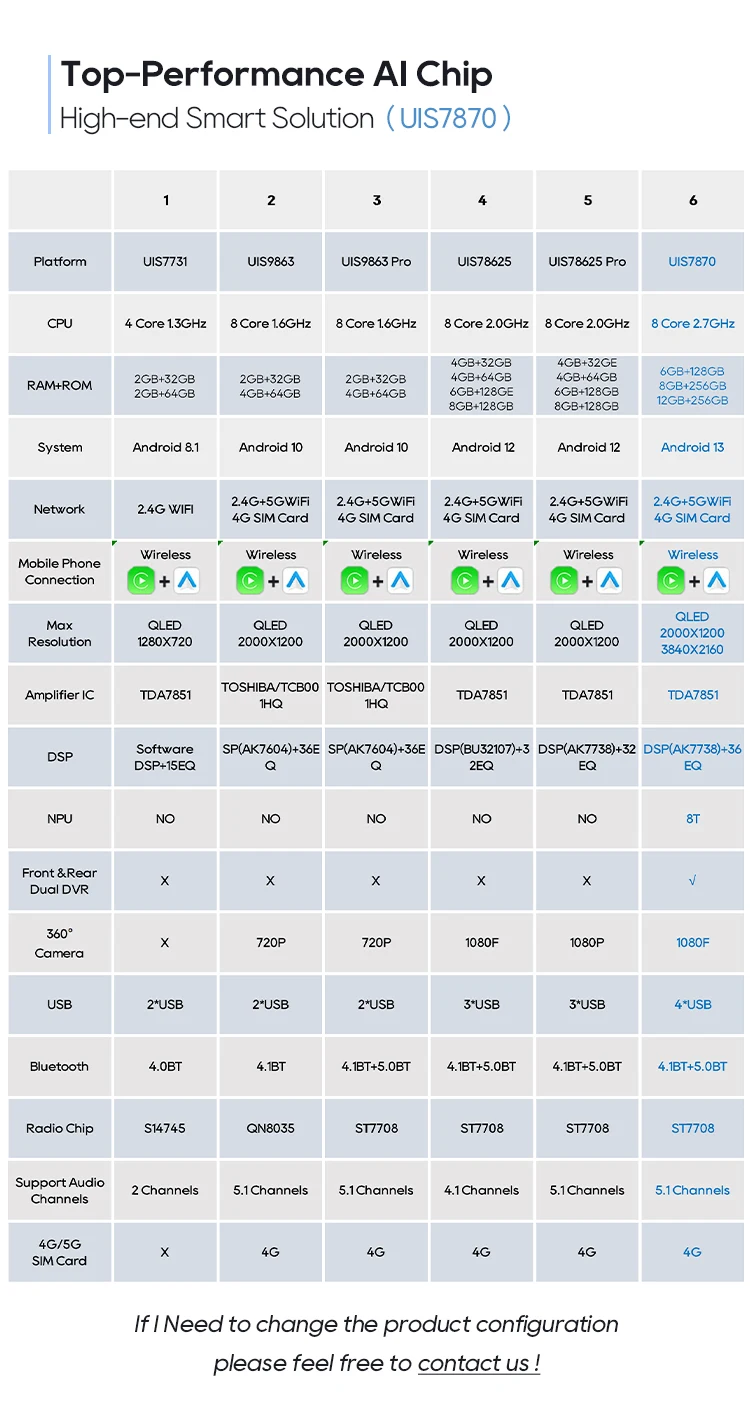This screenshot has height=1421, width=750.
Task: Select the column 1 header
Action: tap(166, 200)
